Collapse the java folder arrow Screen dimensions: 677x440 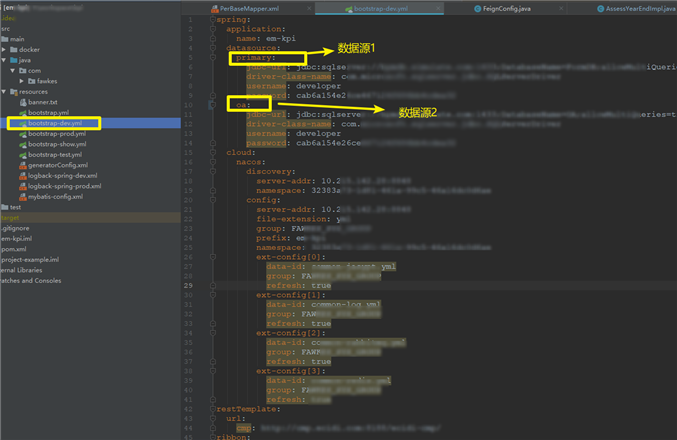(x=4, y=60)
